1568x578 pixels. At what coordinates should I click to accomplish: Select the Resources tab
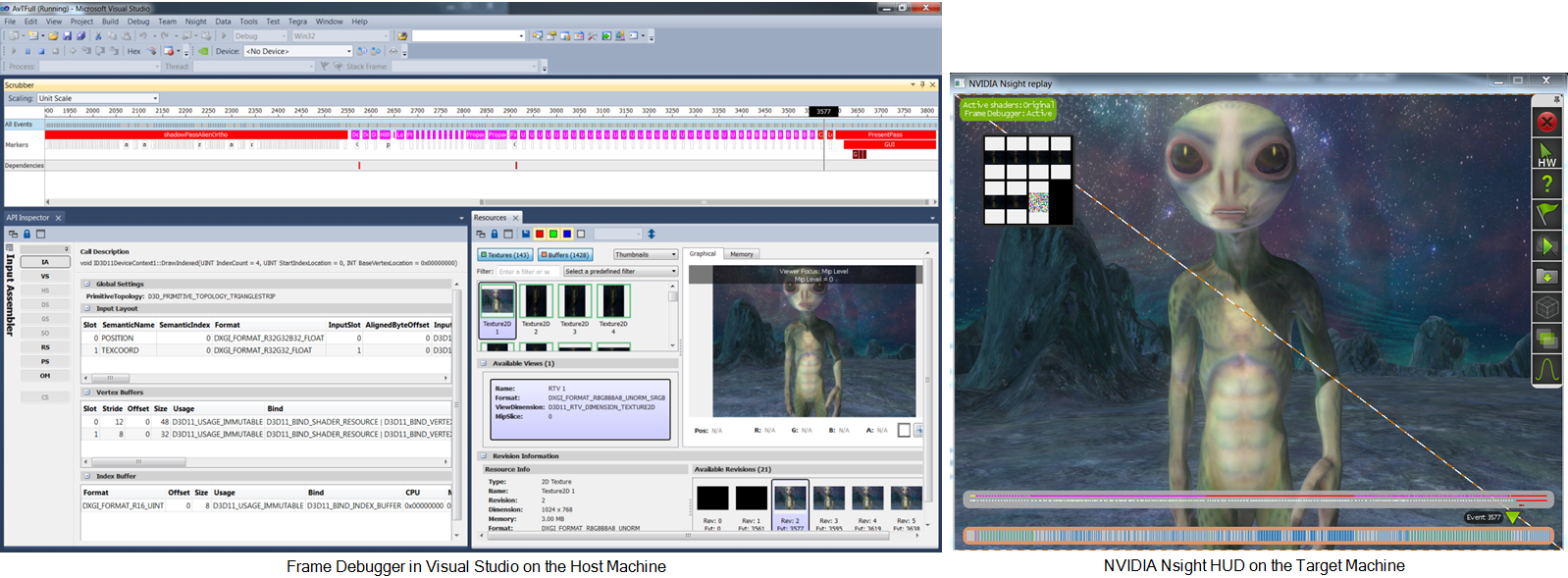(x=496, y=218)
